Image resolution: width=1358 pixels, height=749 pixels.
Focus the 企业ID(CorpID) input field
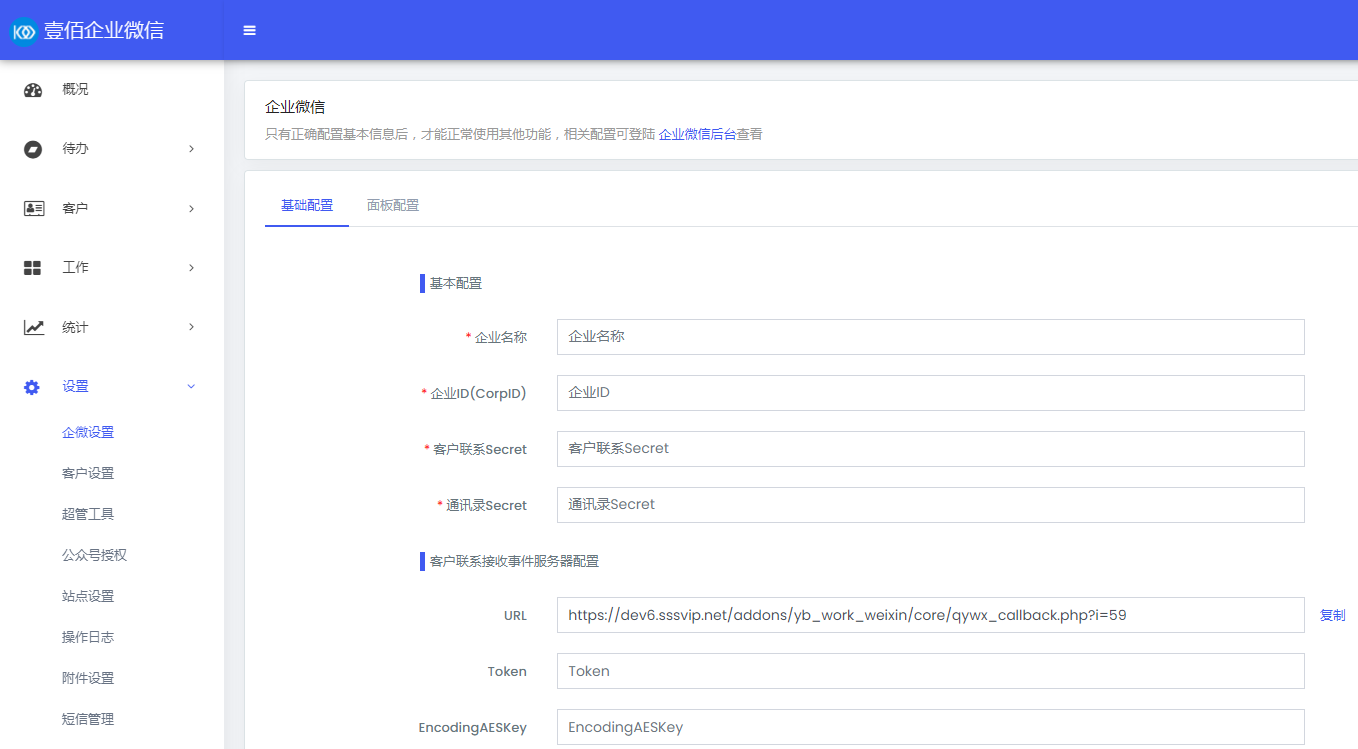(x=930, y=393)
